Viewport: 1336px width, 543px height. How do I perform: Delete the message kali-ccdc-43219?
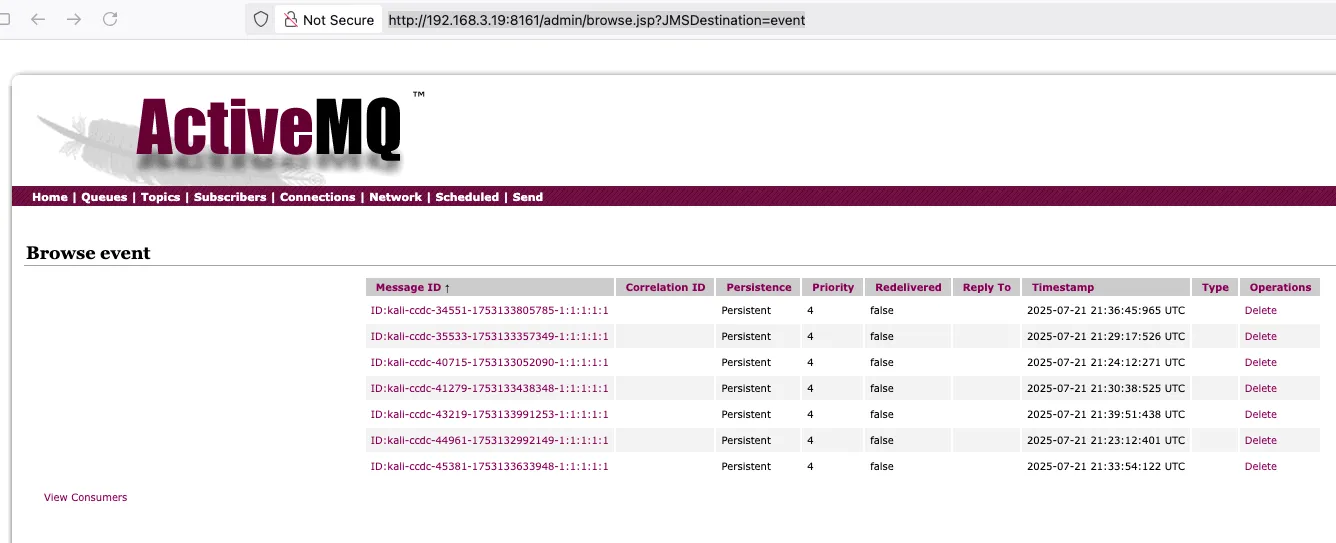[1260, 414]
